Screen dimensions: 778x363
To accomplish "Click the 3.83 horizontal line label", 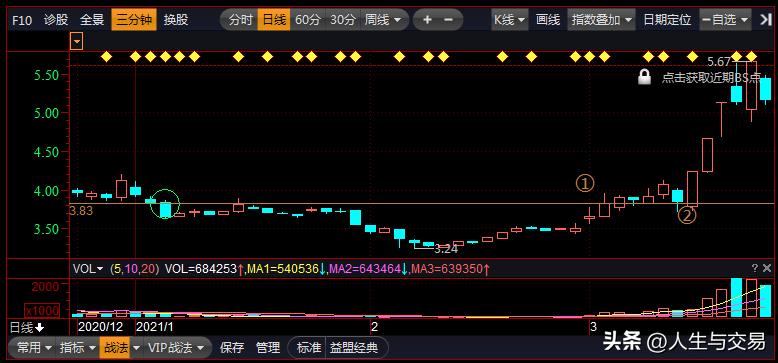I will (81, 211).
